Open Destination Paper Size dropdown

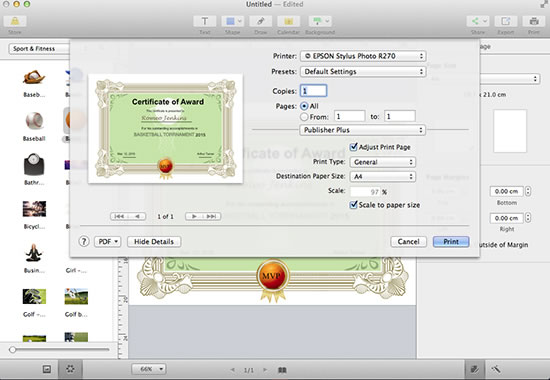383,176
